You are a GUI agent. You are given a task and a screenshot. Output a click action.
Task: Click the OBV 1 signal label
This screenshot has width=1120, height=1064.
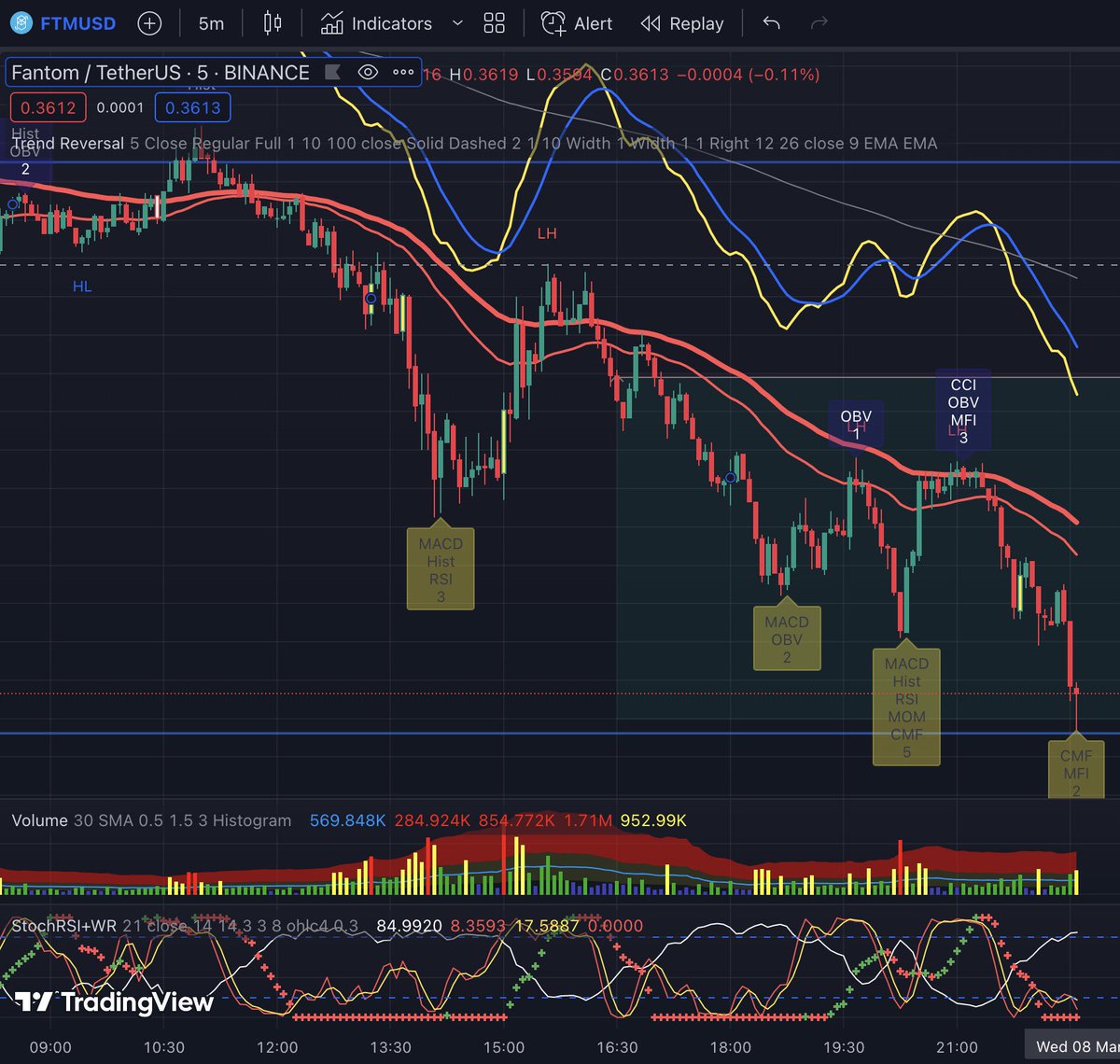tap(856, 425)
